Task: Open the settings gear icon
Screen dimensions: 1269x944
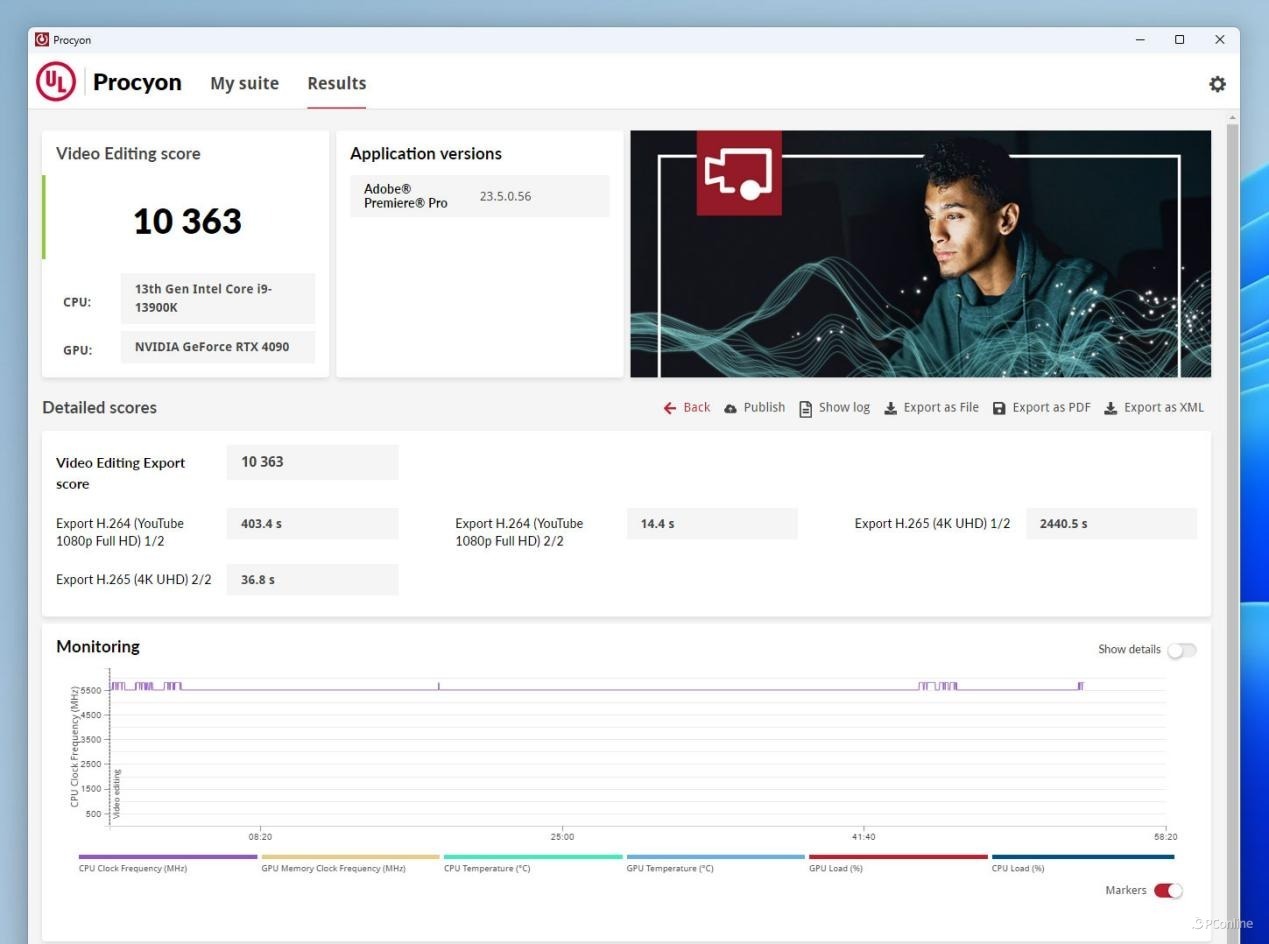Action: tap(1217, 84)
